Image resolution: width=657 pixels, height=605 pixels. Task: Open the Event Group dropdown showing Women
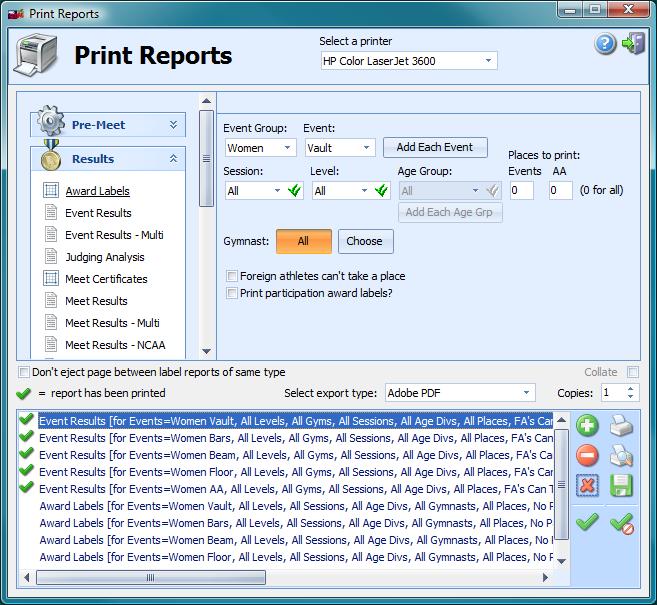tap(260, 147)
